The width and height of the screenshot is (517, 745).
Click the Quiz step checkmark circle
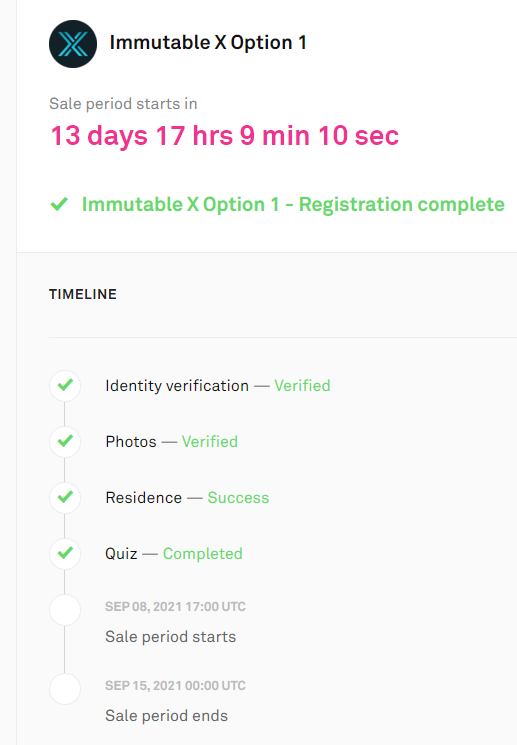[x=65, y=554]
